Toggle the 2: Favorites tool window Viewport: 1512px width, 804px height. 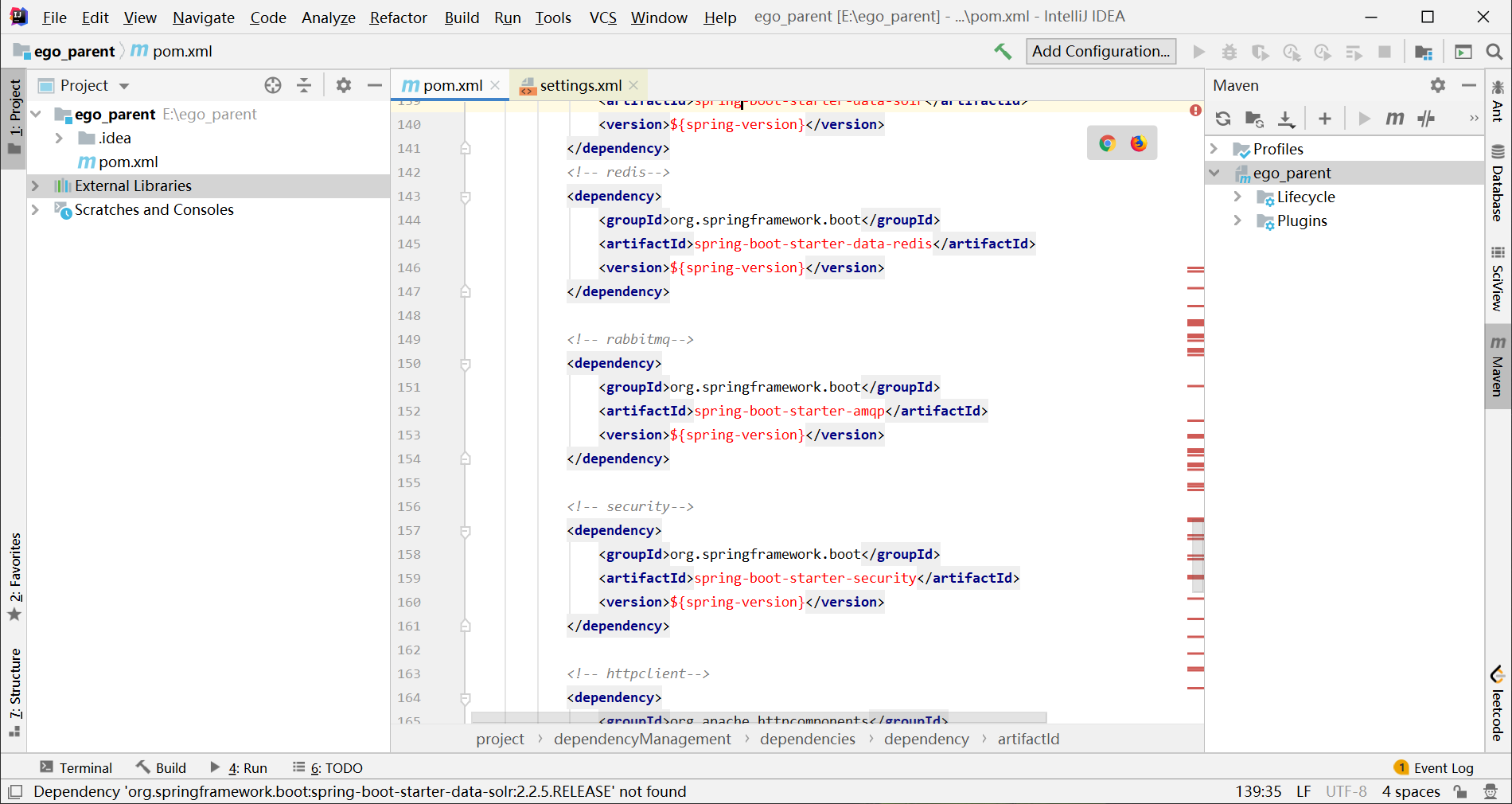pos(14,576)
